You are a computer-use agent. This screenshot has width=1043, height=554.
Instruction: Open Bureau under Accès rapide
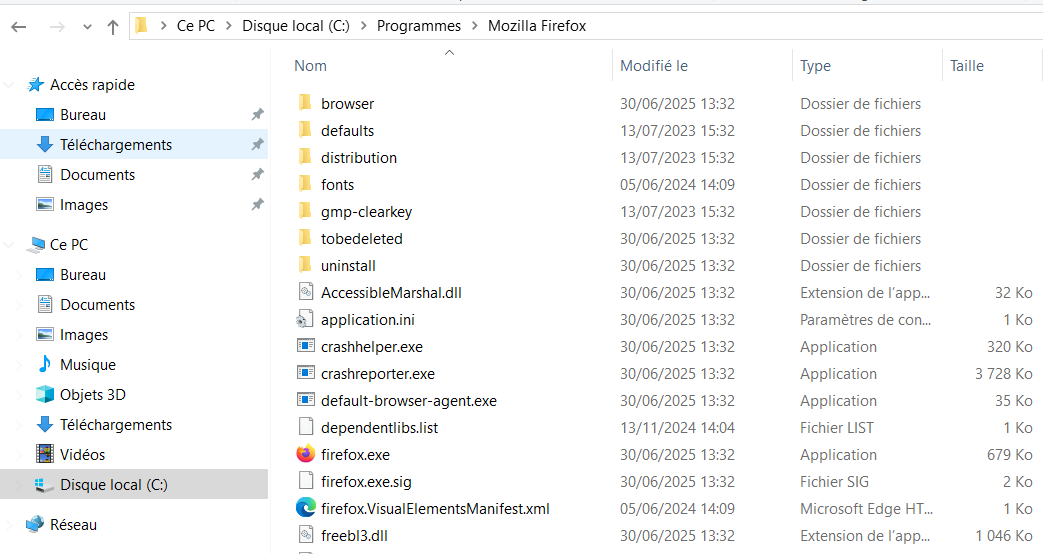(x=82, y=115)
